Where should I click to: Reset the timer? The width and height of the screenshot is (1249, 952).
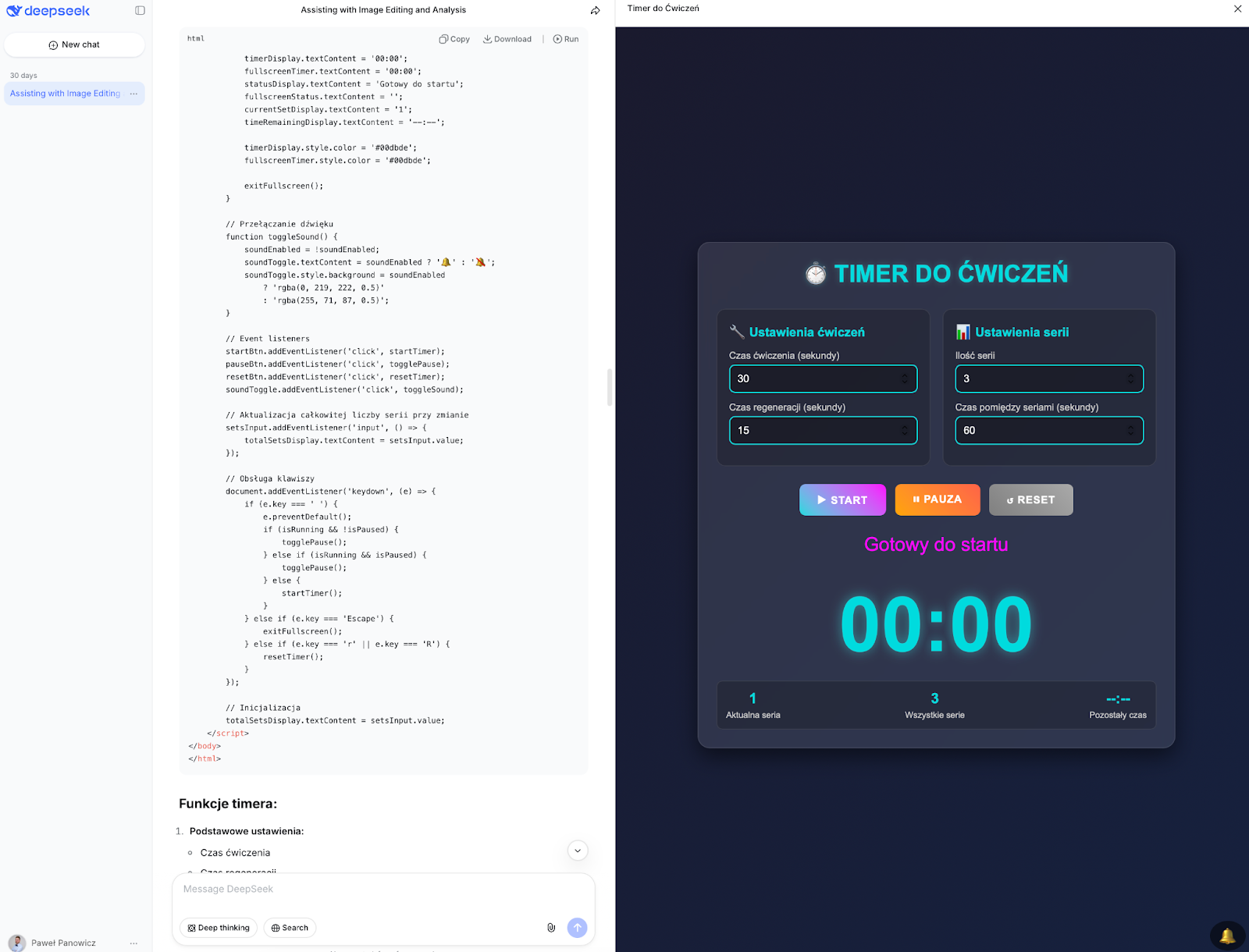(x=1031, y=499)
